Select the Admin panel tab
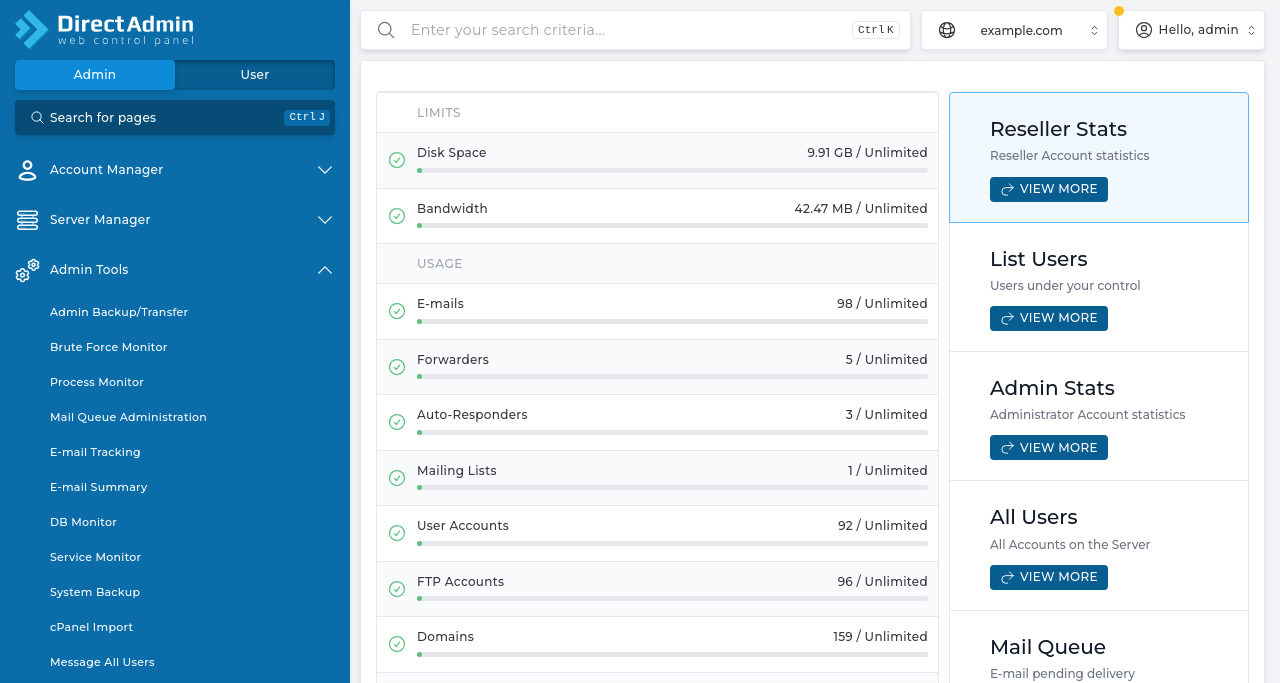The width and height of the screenshot is (1280, 683). tap(94, 74)
